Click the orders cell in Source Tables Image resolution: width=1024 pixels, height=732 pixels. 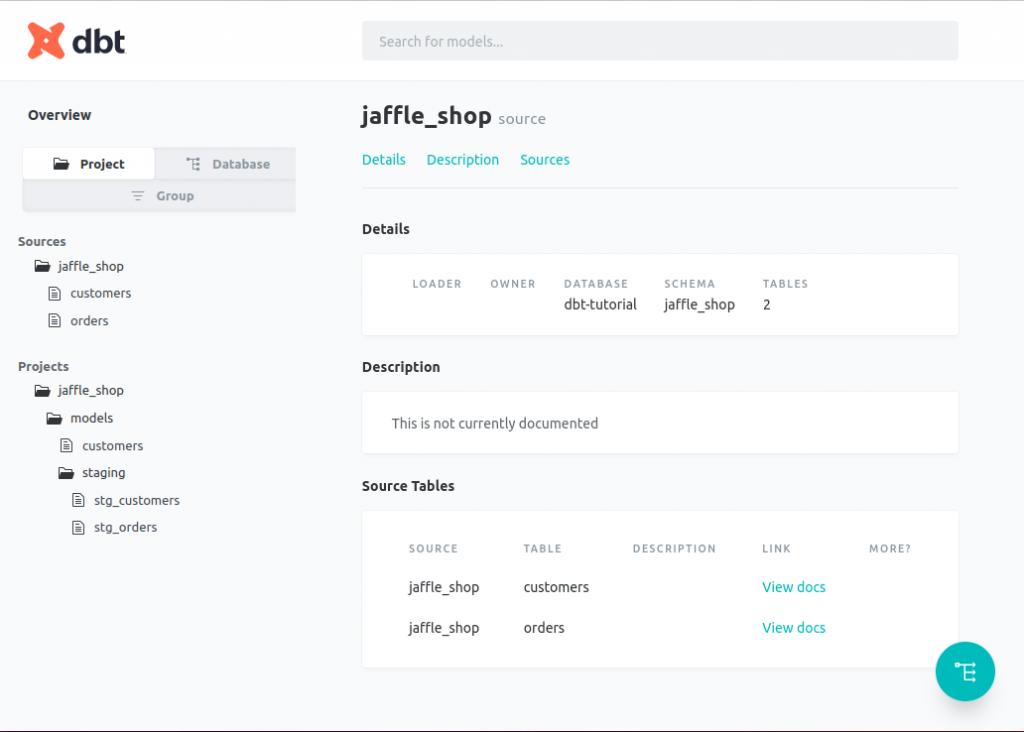click(544, 628)
